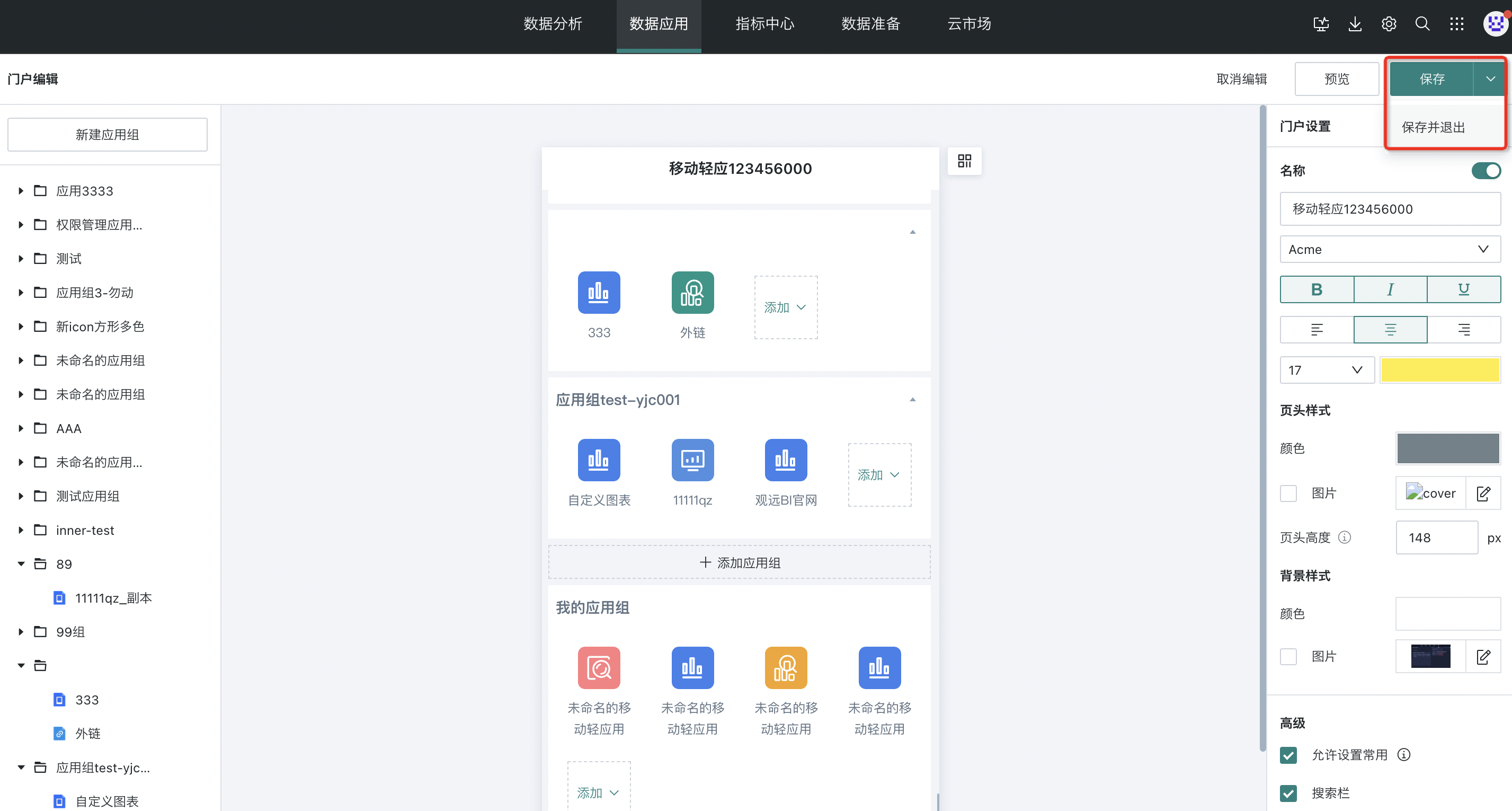The image size is (1512, 811).
Task: Click the red 未命名的移动轻应用 icon
Action: [x=599, y=668]
